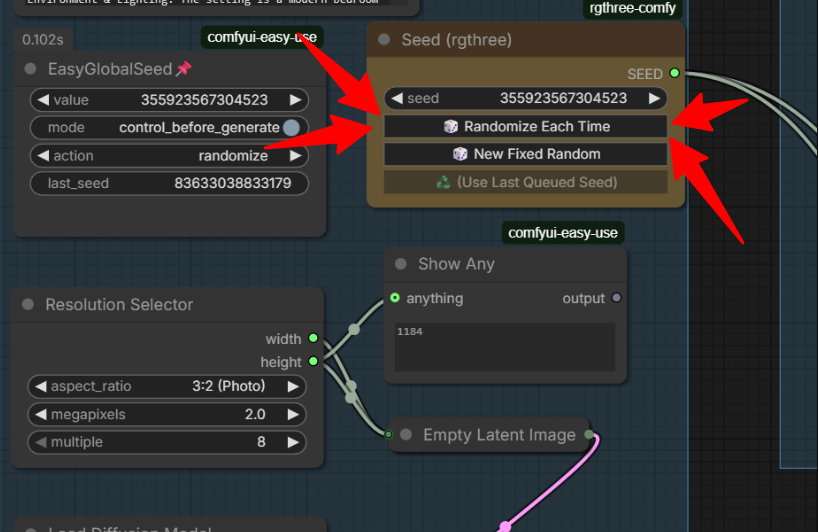Increase megapixels with right arrow

pos(293,415)
